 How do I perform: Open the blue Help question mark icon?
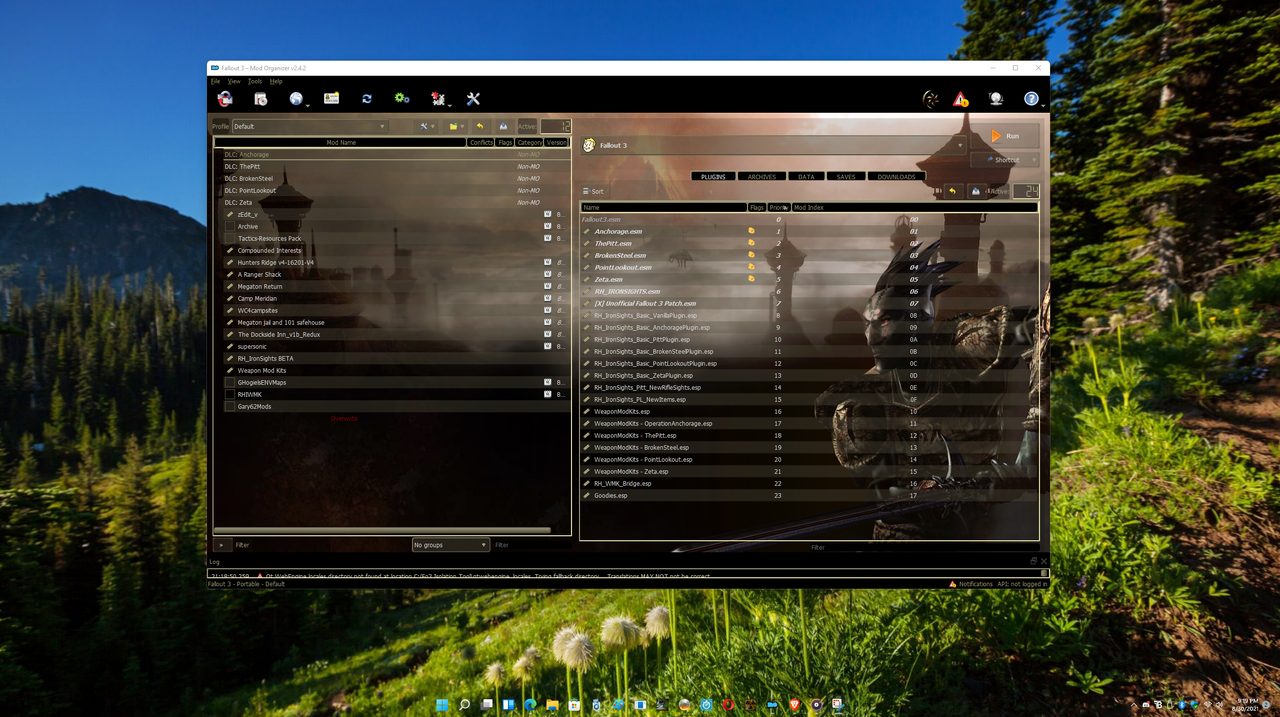(x=1031, y=99)
